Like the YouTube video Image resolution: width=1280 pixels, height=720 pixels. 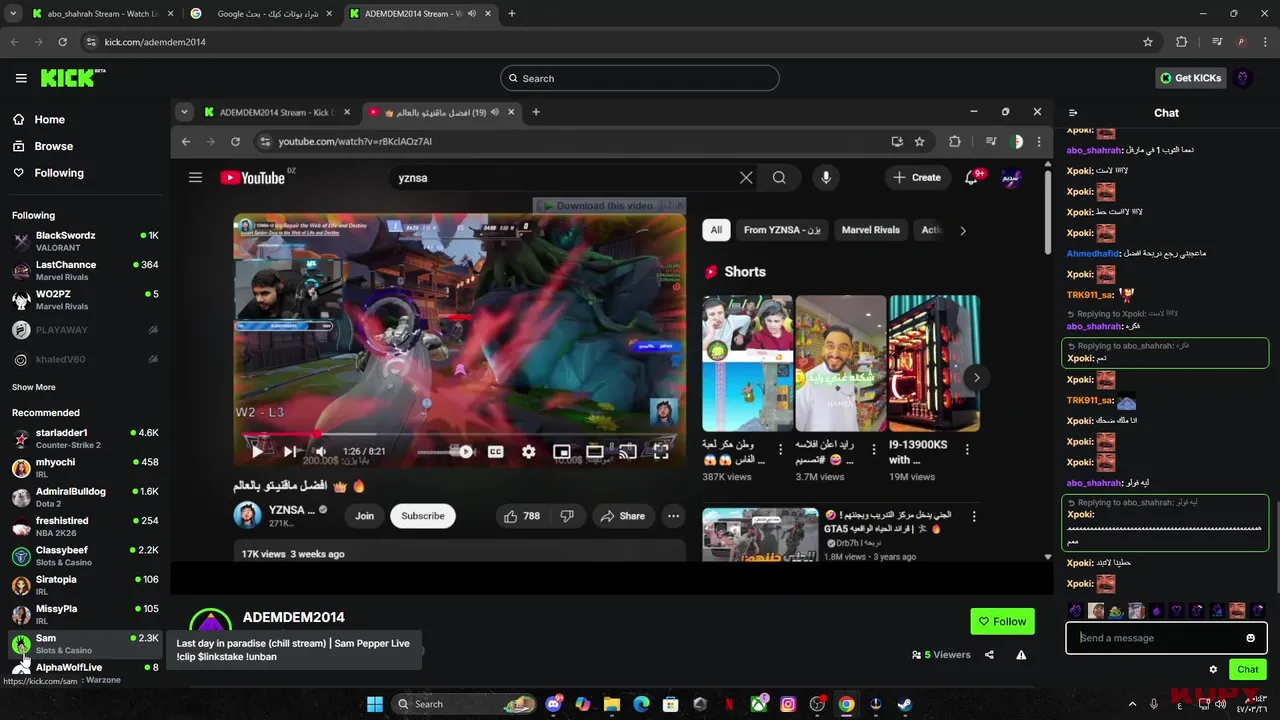click(x=522, y=516)
